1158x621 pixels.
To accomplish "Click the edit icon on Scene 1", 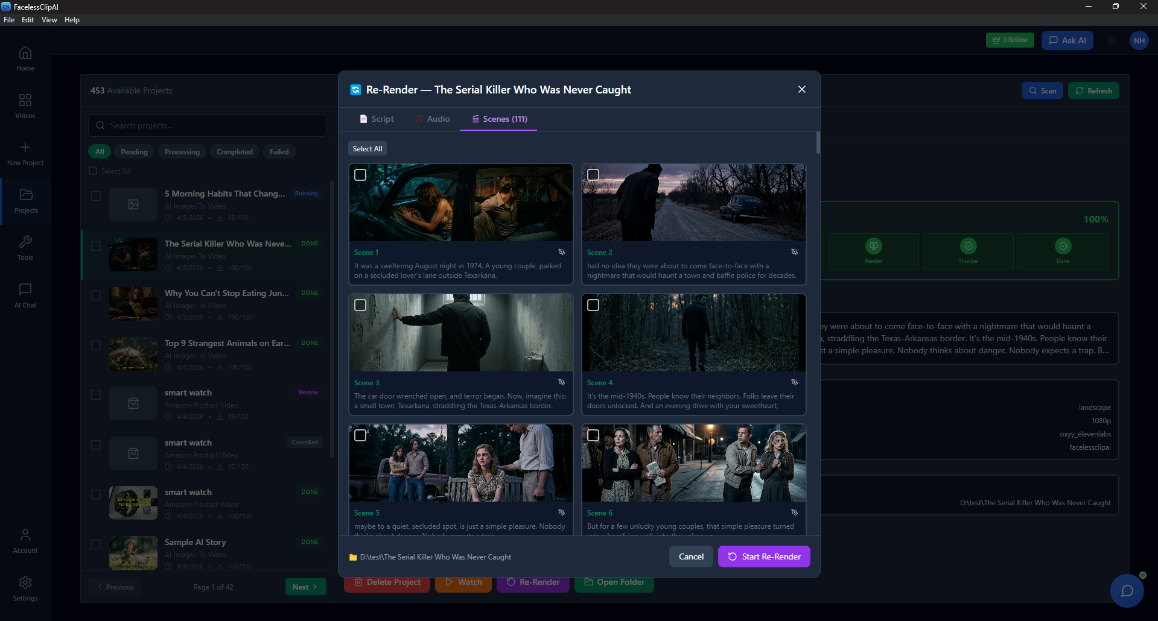I will (561, 252).
